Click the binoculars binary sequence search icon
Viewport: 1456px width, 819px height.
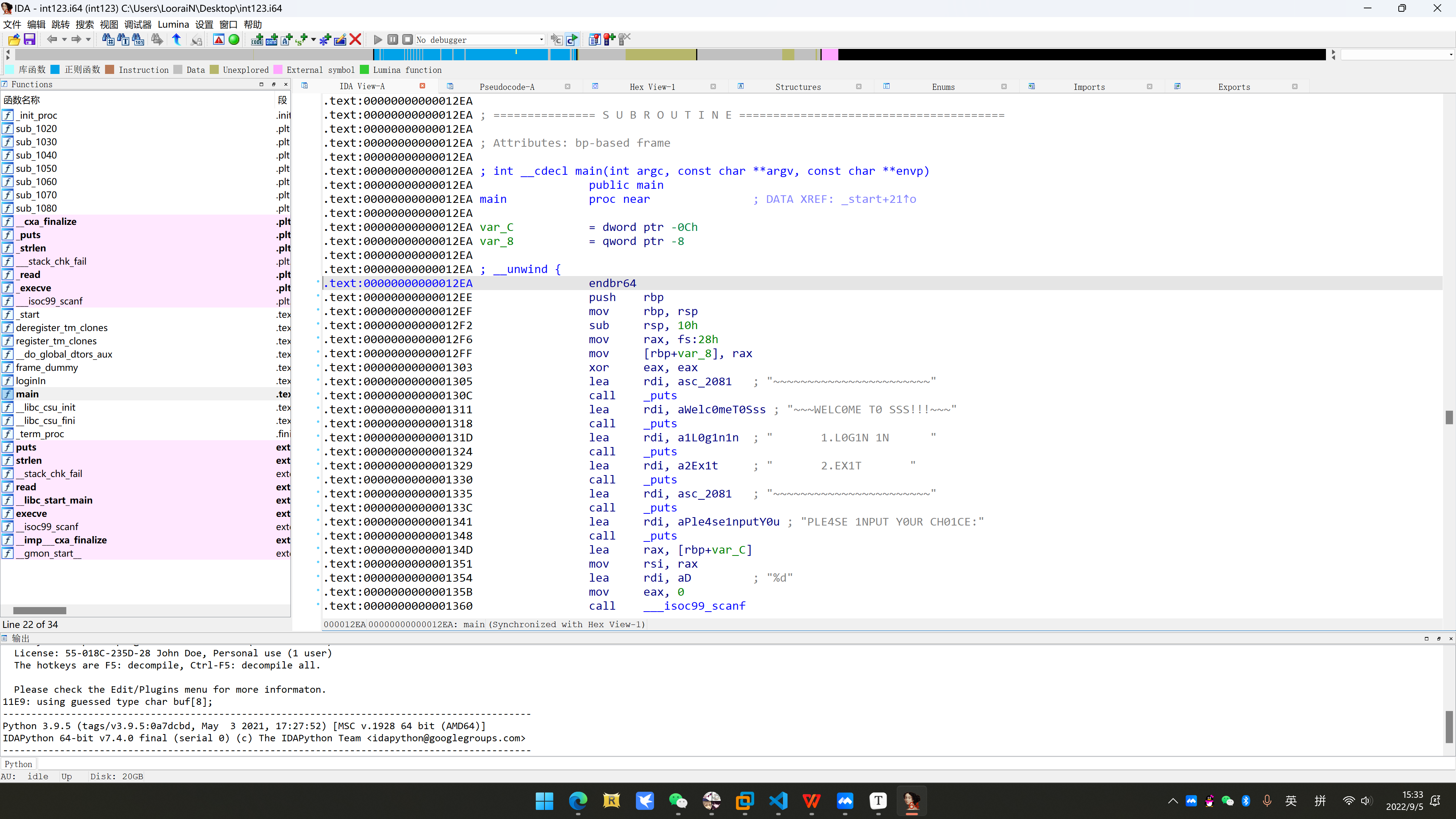138,39
